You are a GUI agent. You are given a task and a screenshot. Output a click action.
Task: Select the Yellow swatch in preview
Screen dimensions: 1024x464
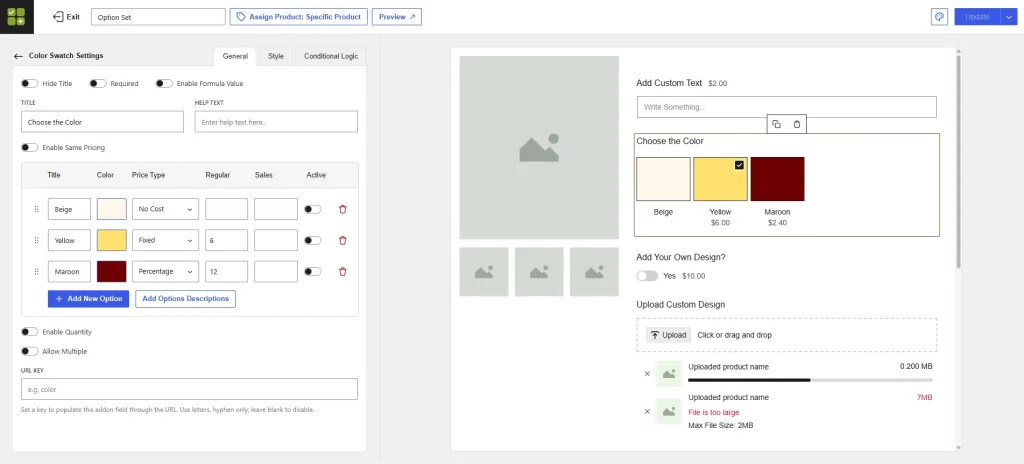720,179
